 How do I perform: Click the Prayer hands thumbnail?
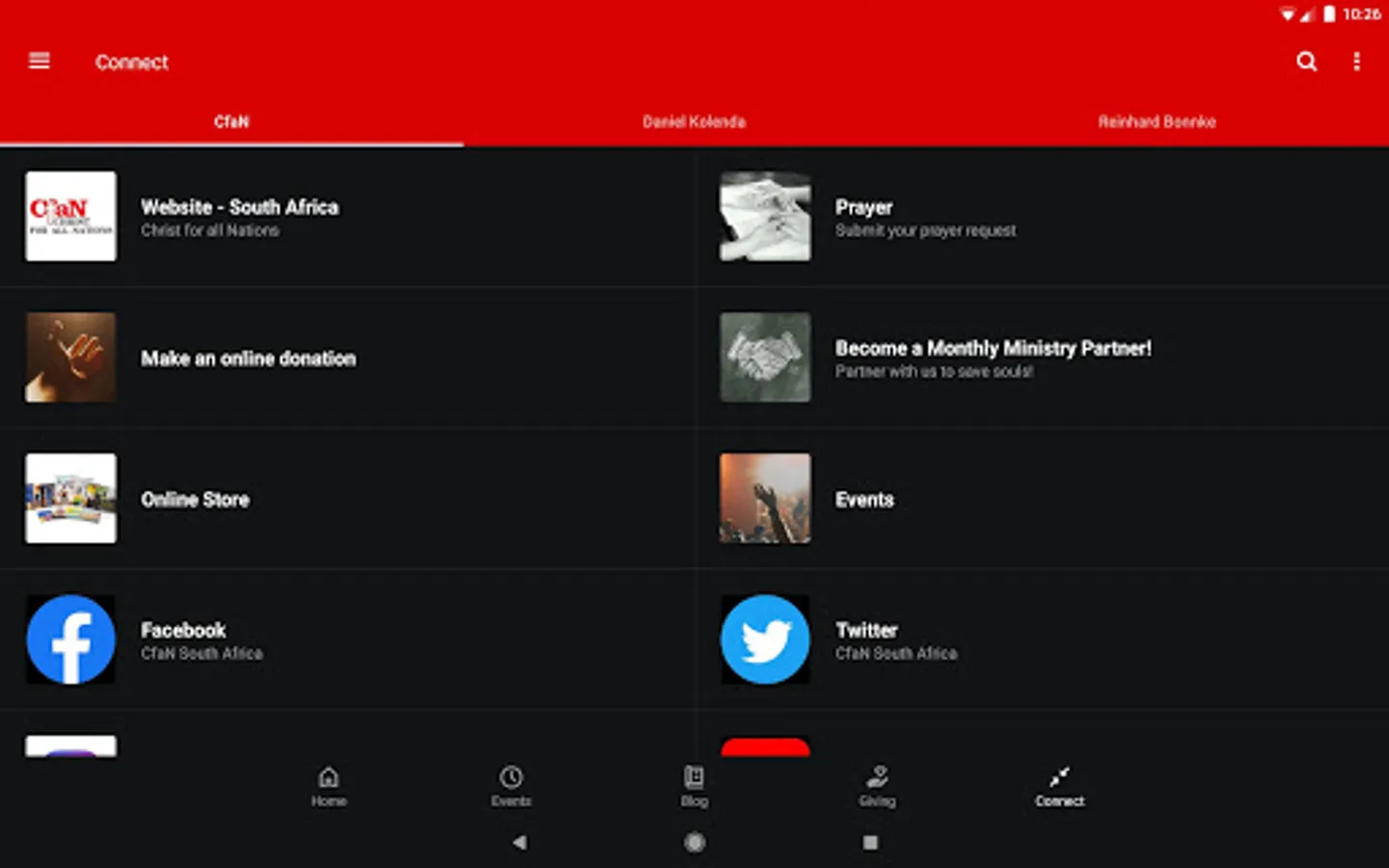(x=766, y=216)
